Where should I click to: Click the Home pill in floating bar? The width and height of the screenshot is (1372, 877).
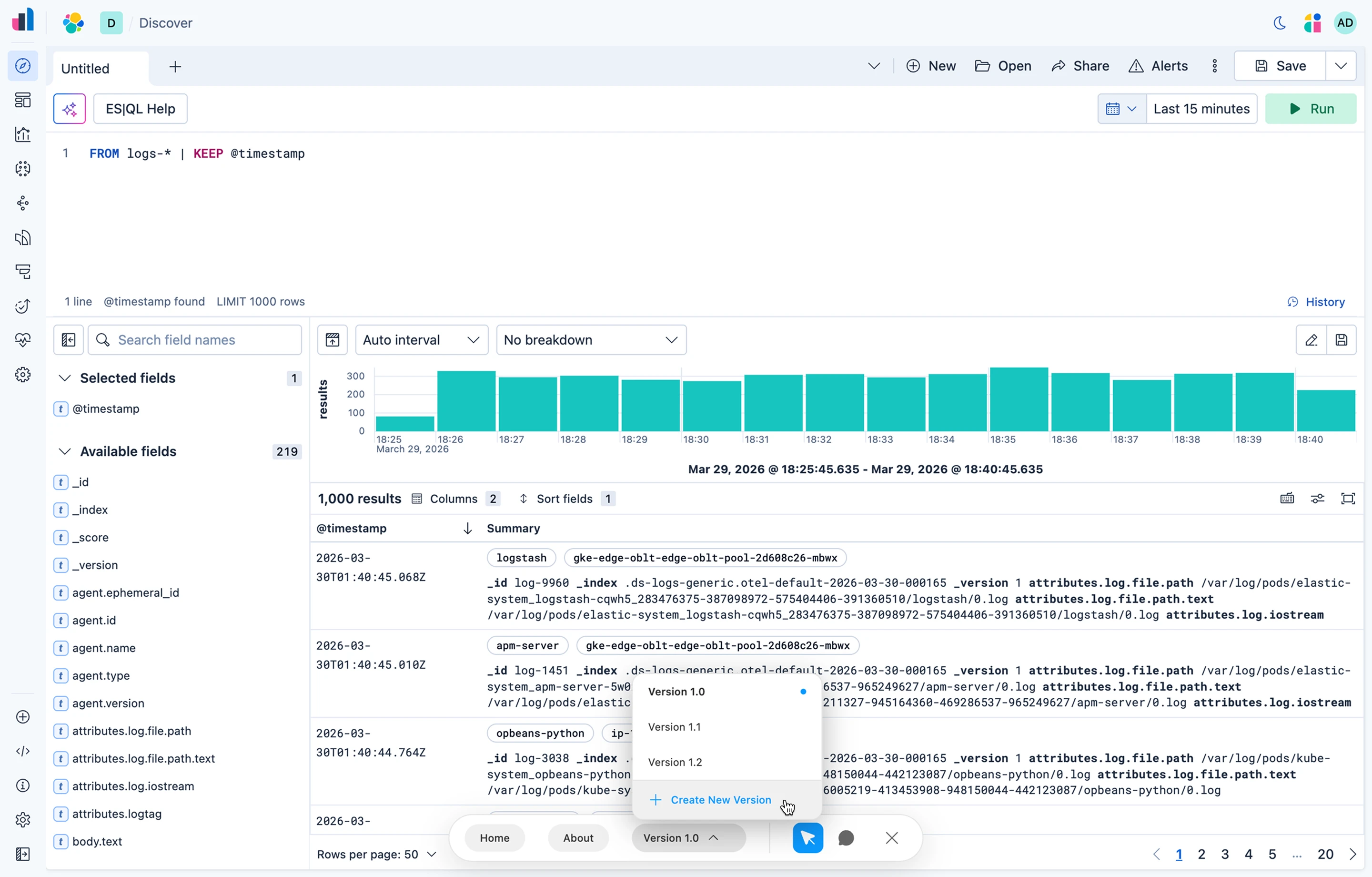pos(494,837)
